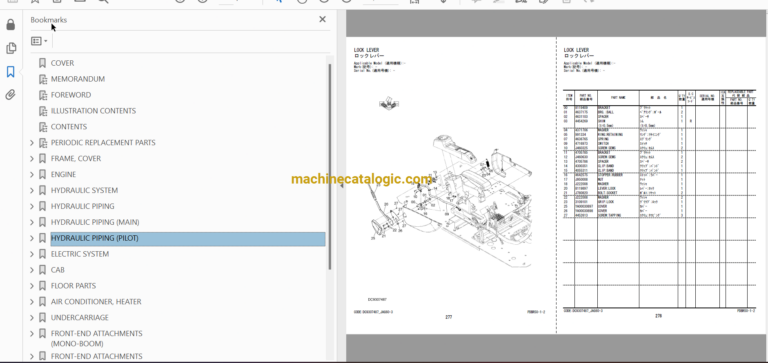Screen dimensions: 768x363
Task: Open FRONT-END ATTACHMENTS (MONO-BOOM) bookmark
Action: pyautogui.click(x=96, y=339)
